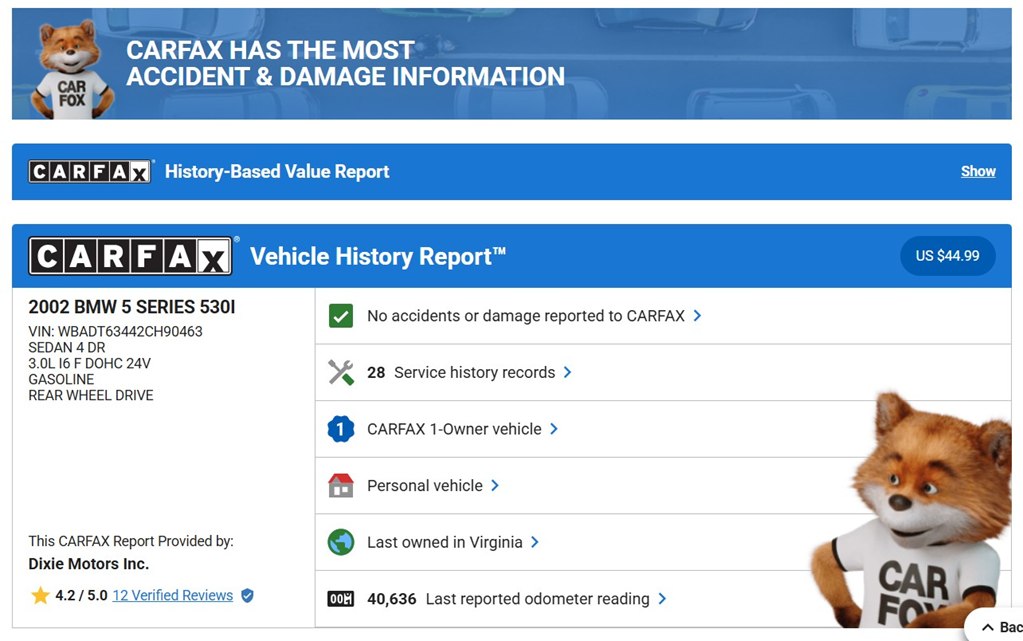The width and height of the screenshot is (1023, 641).
Task: Open the 12 Verified Reviews link
Action: [173, 595]
